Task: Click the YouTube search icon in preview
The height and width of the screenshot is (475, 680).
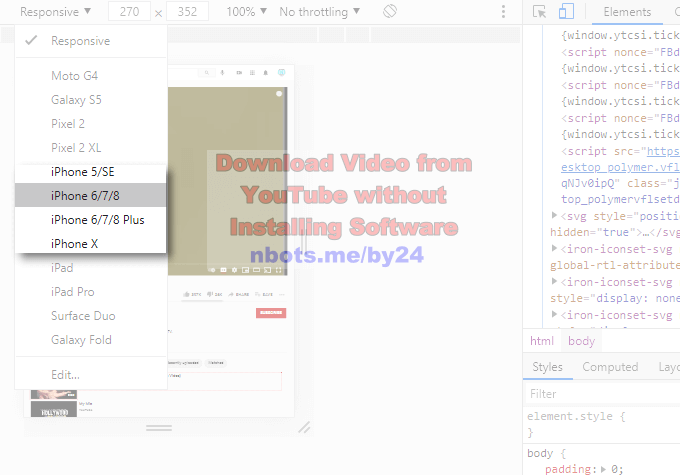Action: 207,73
